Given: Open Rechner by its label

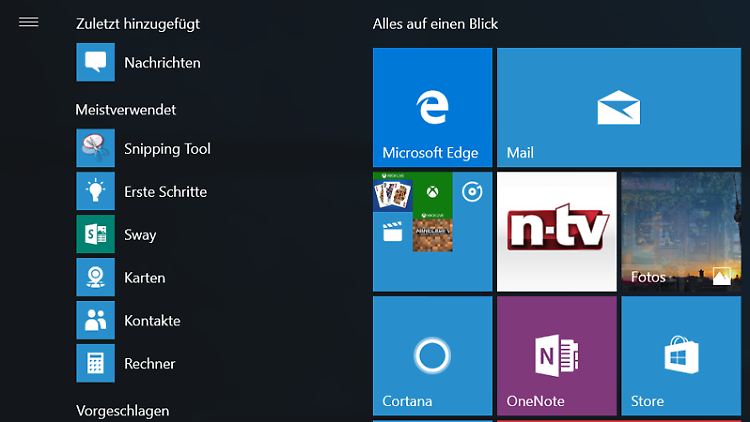Looking at the screenshot, I should pyautogui.click(x=150, y=364).
